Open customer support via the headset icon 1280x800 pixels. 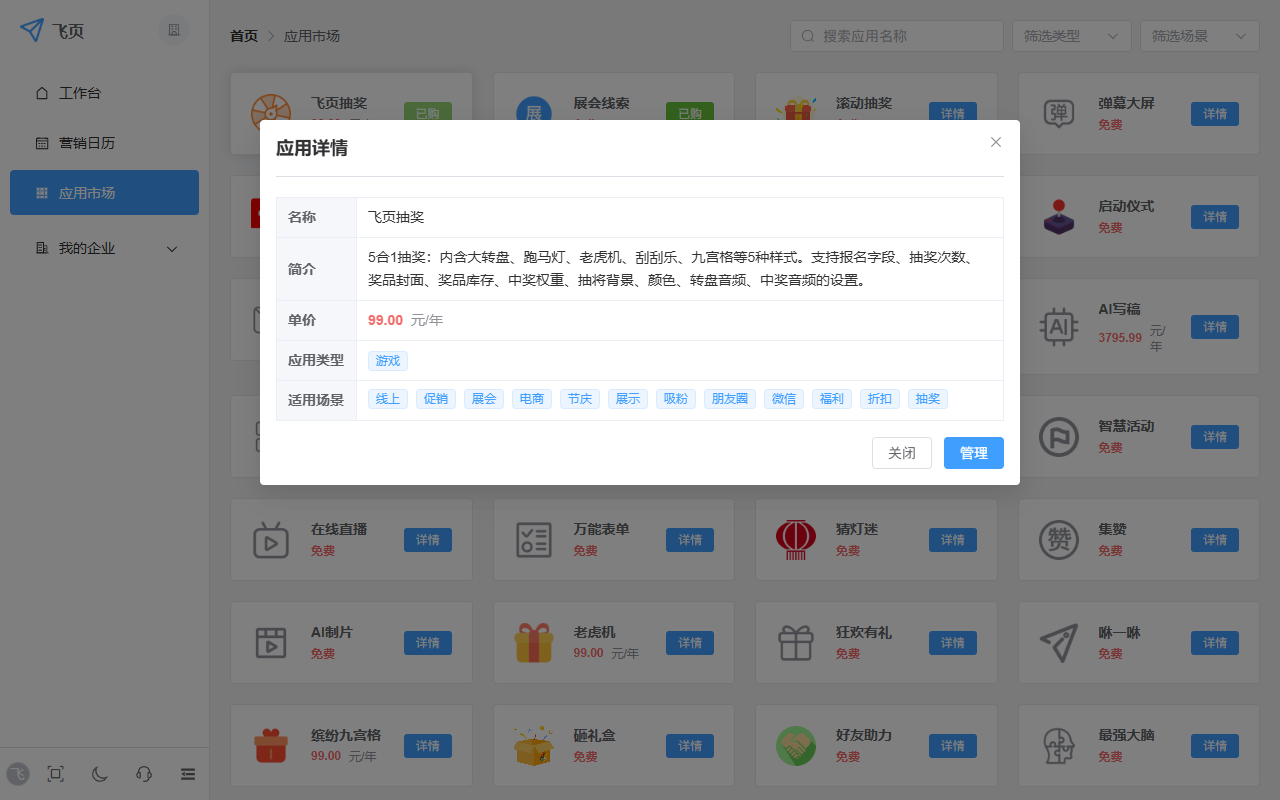143,774
